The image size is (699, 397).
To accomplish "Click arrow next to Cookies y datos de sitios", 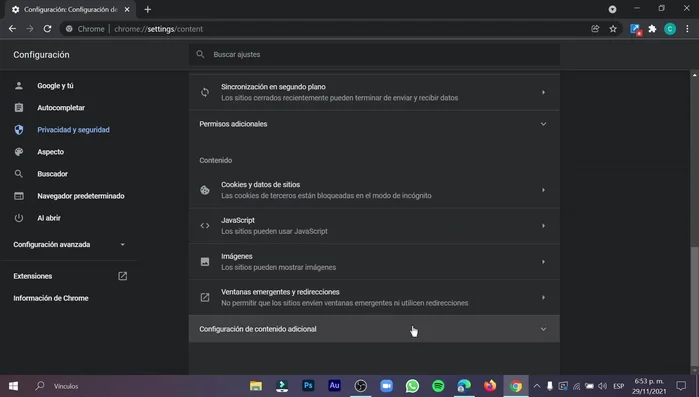I will click(543, 190).
